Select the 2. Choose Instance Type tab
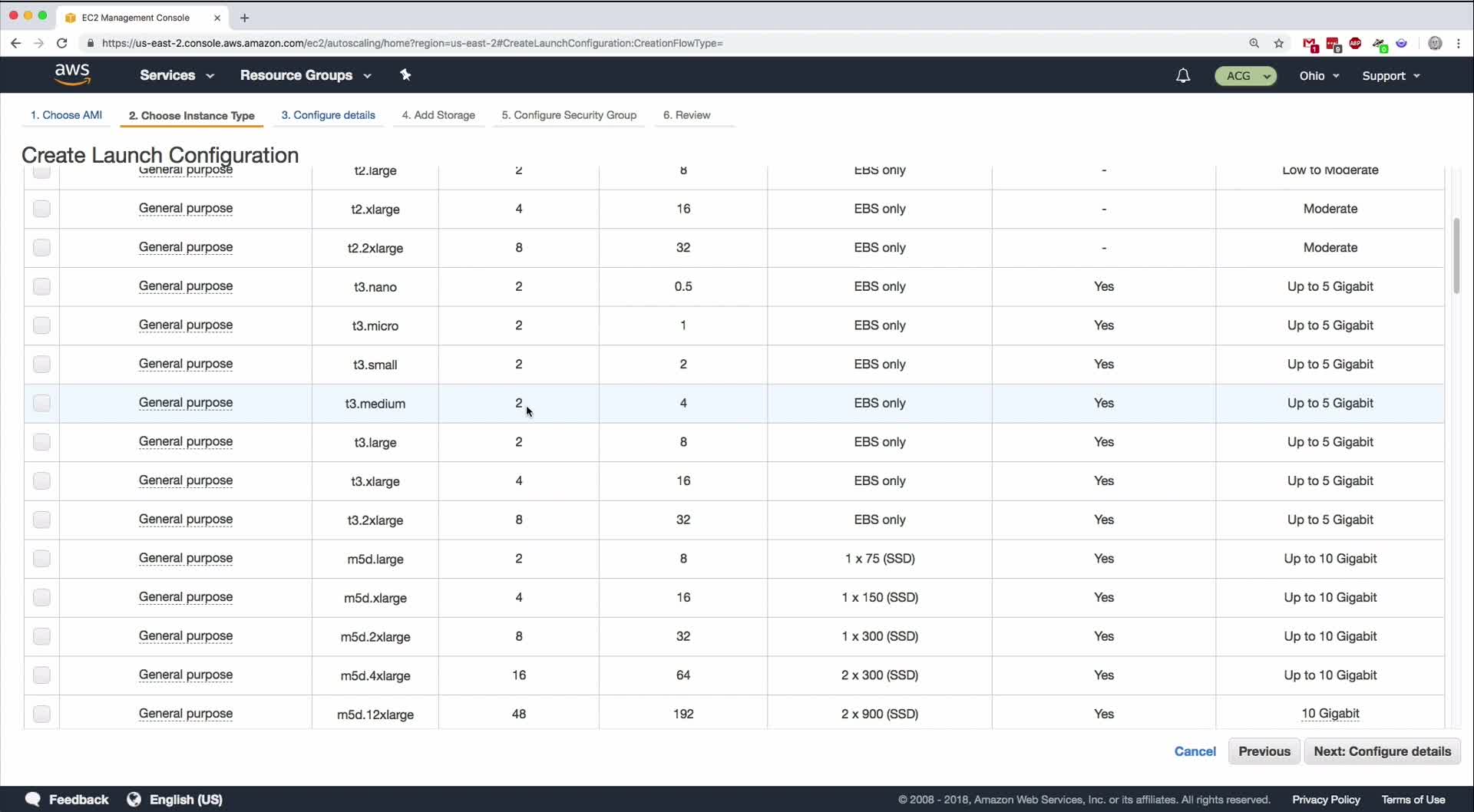Screen dimensions: 1474x812 (191, 116)
